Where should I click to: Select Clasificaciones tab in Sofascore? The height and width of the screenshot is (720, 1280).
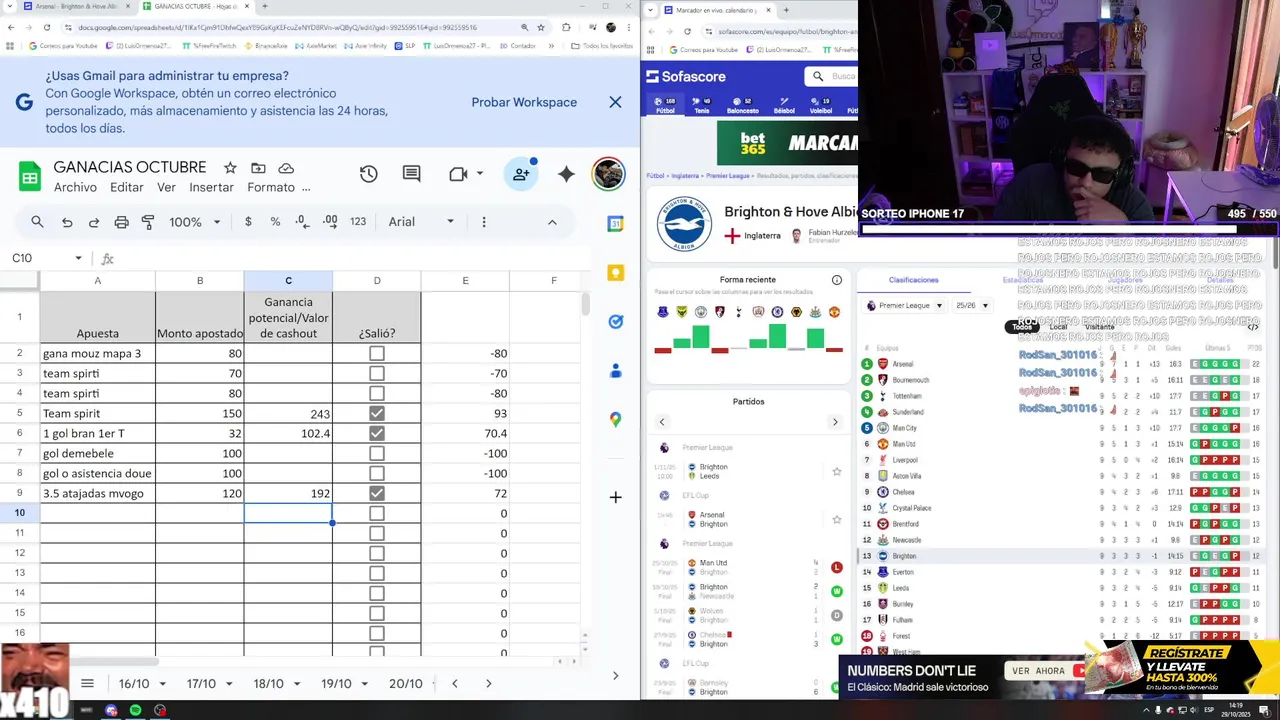point(913,280)
